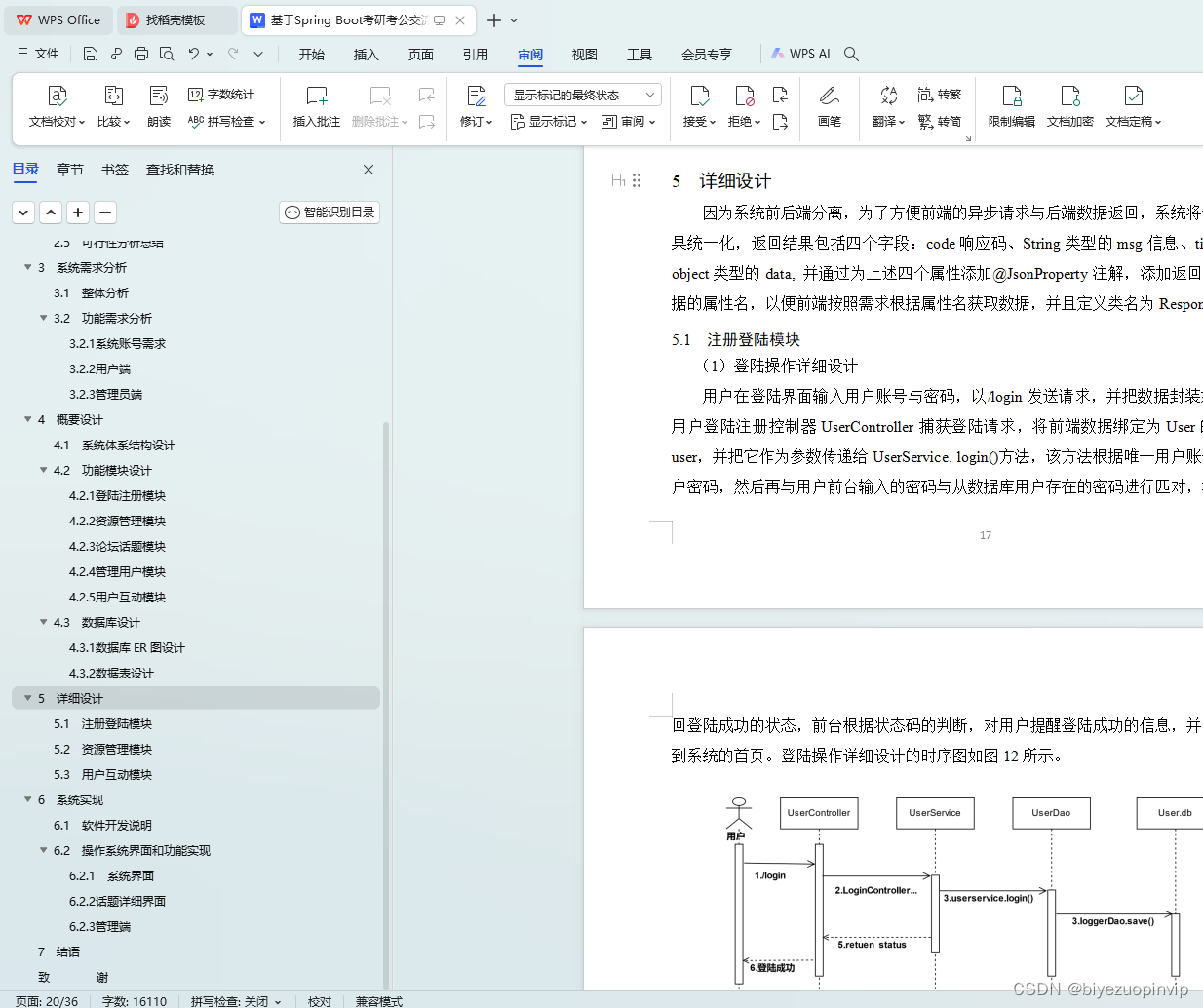Open 字数统计 word count

click(221, 95)
